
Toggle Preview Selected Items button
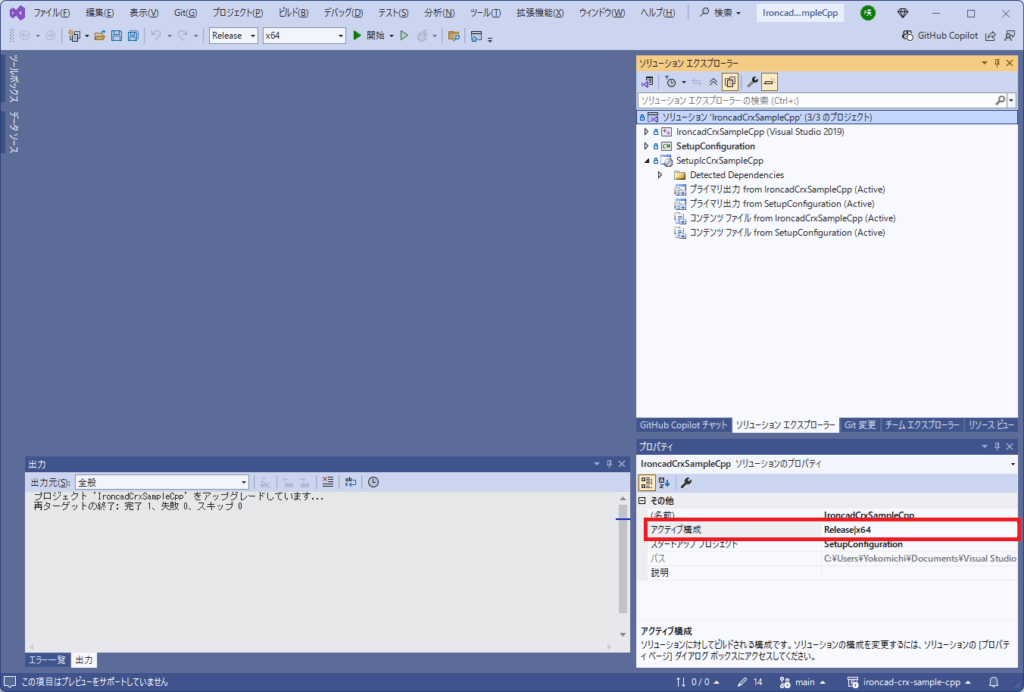770,82
